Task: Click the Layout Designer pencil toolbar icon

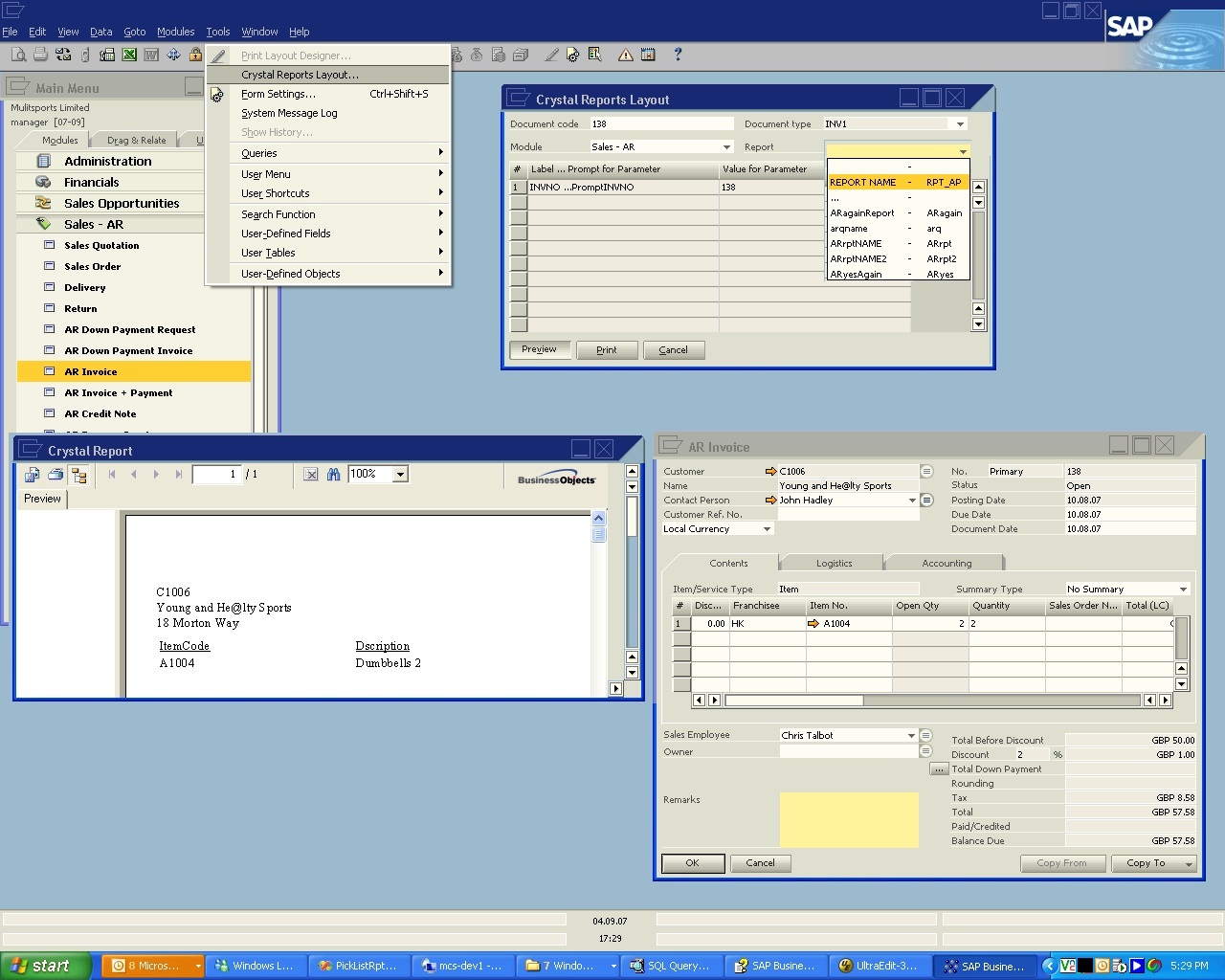Action: pos(551,56)
